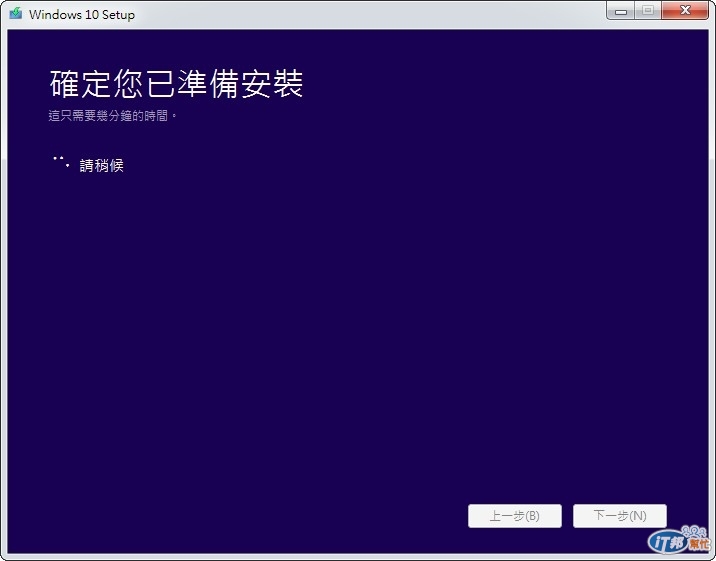Image resolution: width=716 pixels, height=561 pixels.
Task: Click the 請稍候 waiting text
Action: (101, 165)
